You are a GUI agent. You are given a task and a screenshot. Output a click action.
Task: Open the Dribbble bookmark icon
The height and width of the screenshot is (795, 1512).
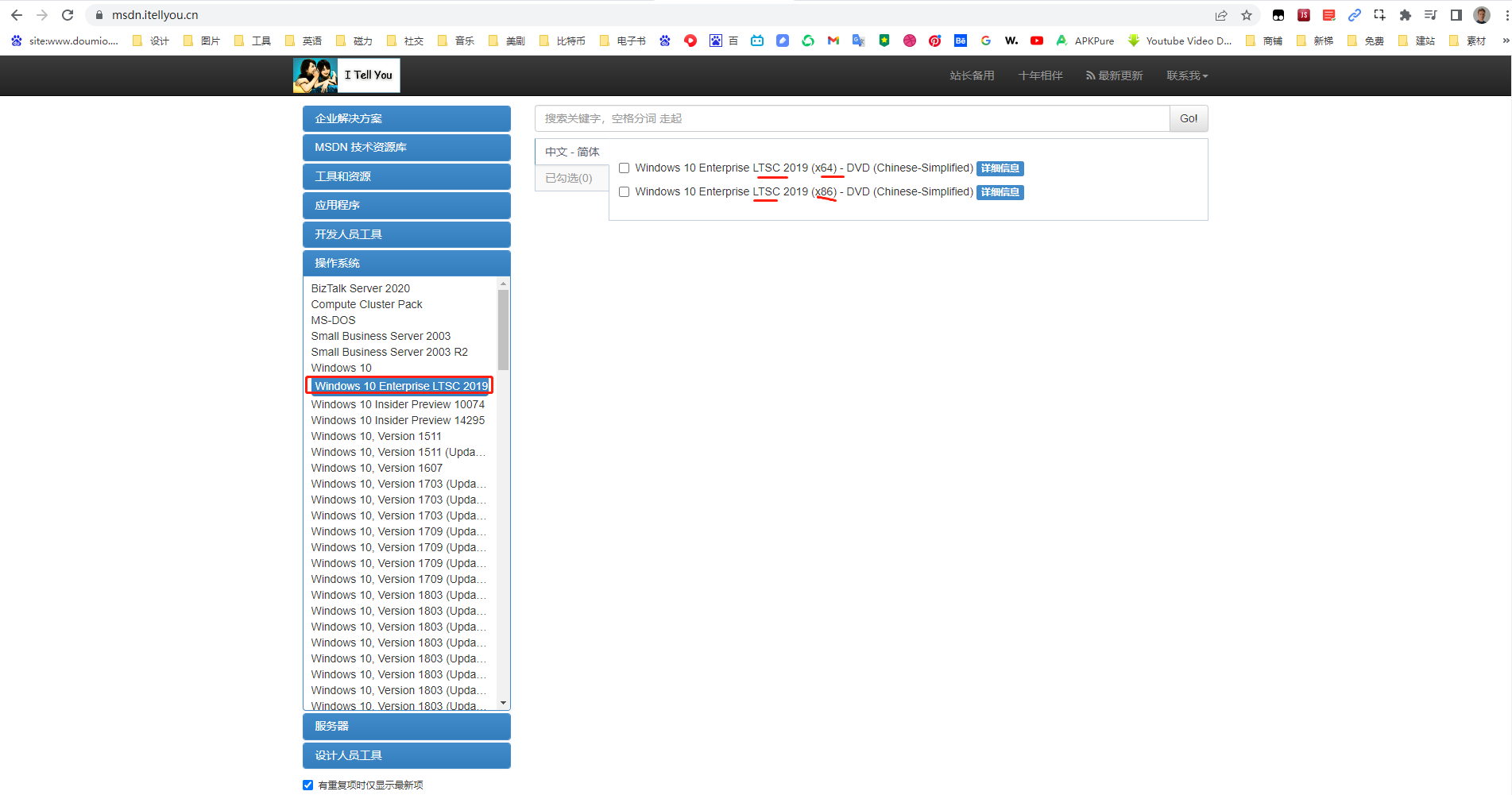(x=909, y=41)
